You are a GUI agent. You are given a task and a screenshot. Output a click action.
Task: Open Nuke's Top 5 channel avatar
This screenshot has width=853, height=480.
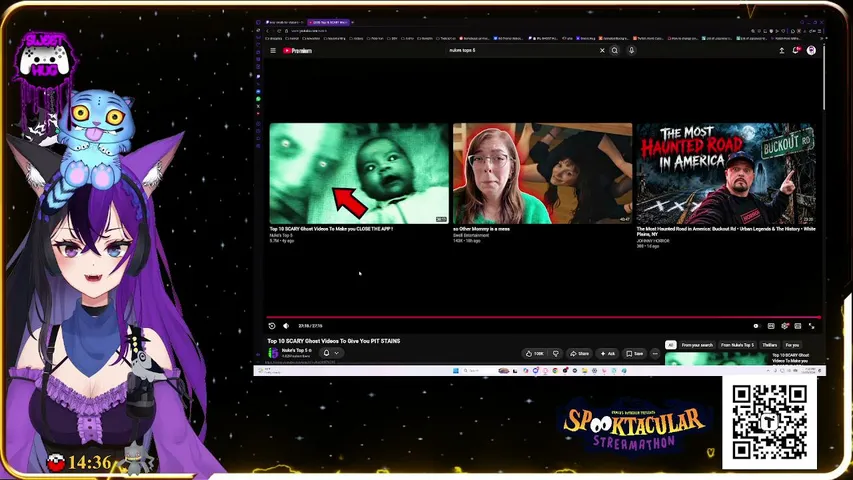point(273,353)
